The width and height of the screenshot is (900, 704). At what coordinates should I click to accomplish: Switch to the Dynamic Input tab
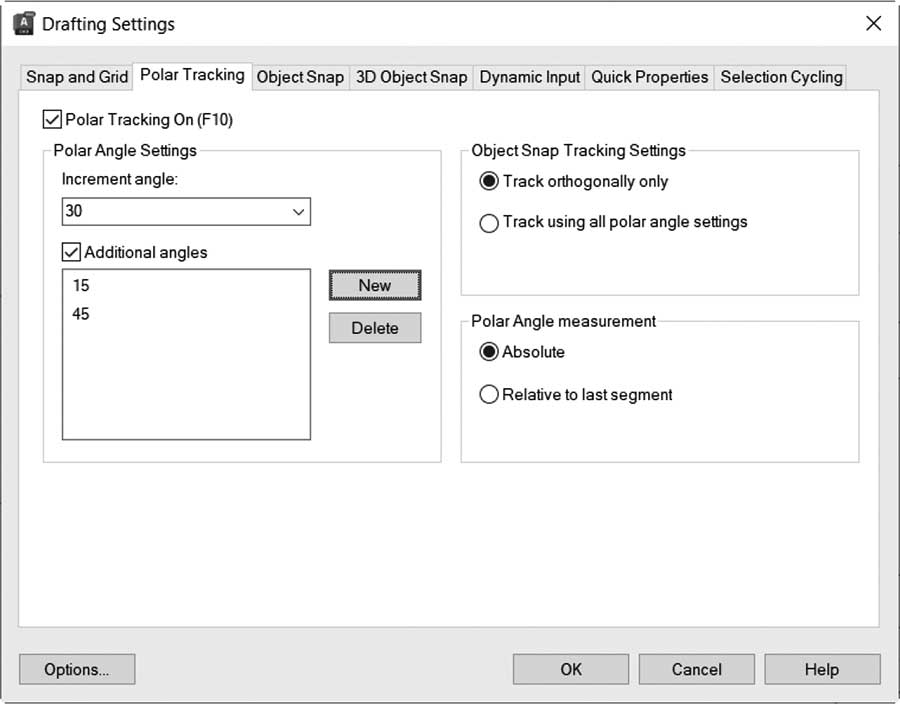(x=529, y=77)
